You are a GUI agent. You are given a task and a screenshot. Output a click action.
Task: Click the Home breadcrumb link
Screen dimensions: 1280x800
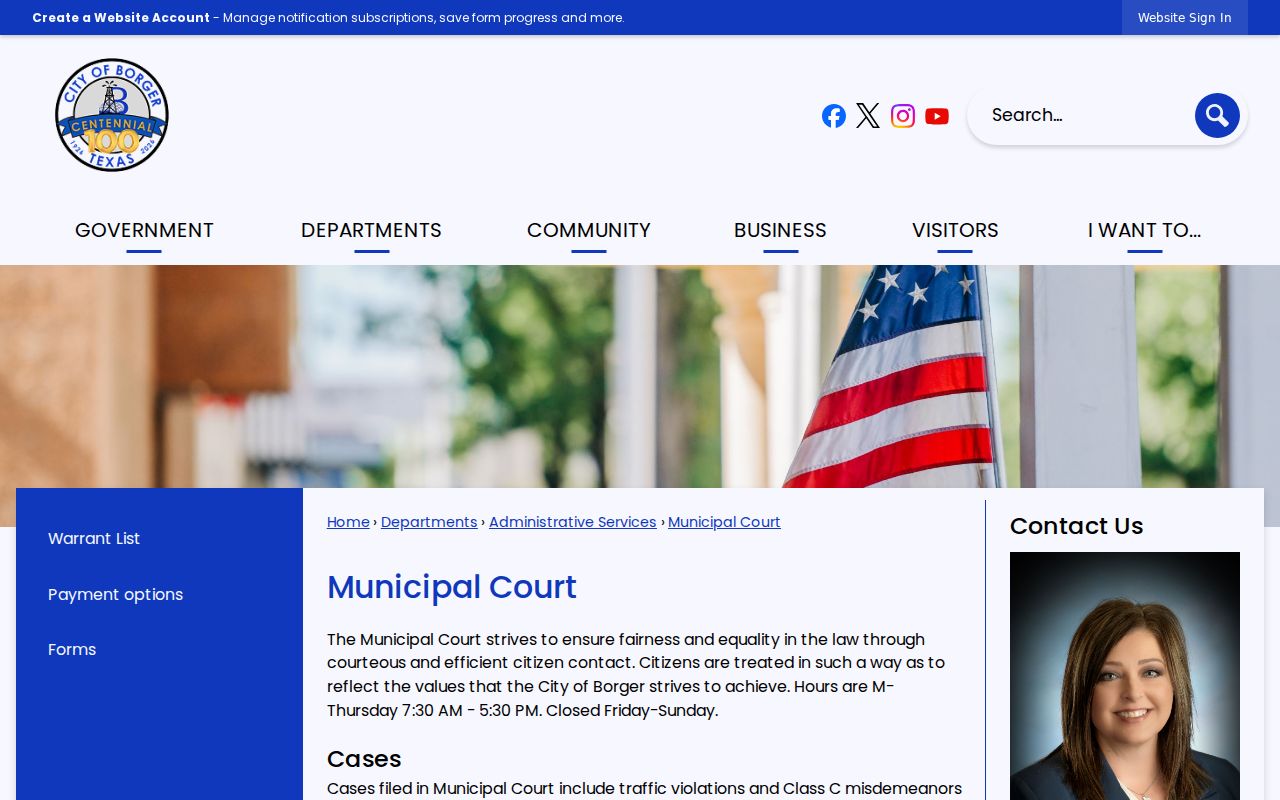pyautogui.click(x=348, y=522)
